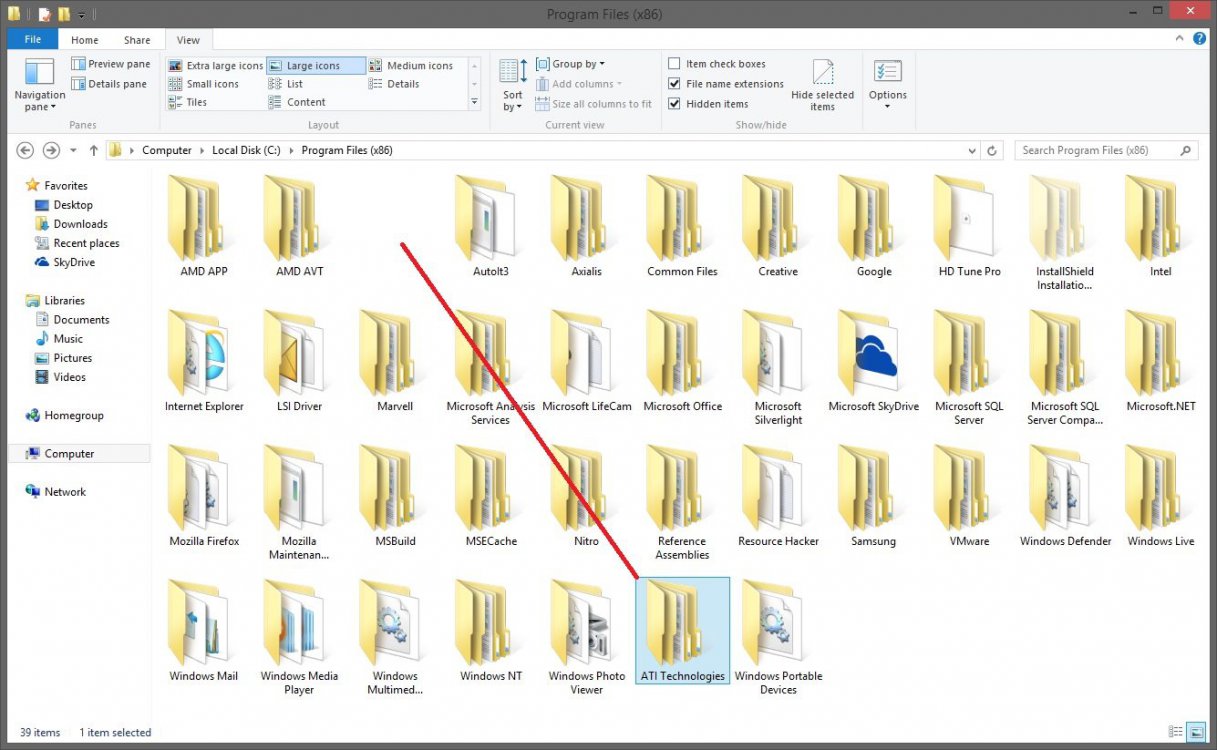Disable the File name extensions checkbox
The height and width of the screenshot is (750, 1217).
(675, 83)
